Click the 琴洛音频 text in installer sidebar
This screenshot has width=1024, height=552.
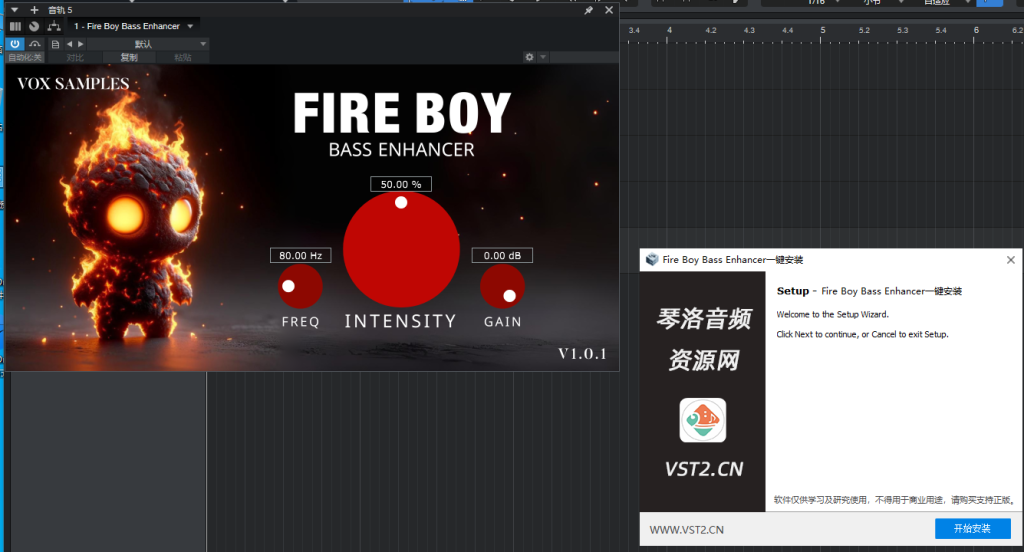[x=703, y=319]
